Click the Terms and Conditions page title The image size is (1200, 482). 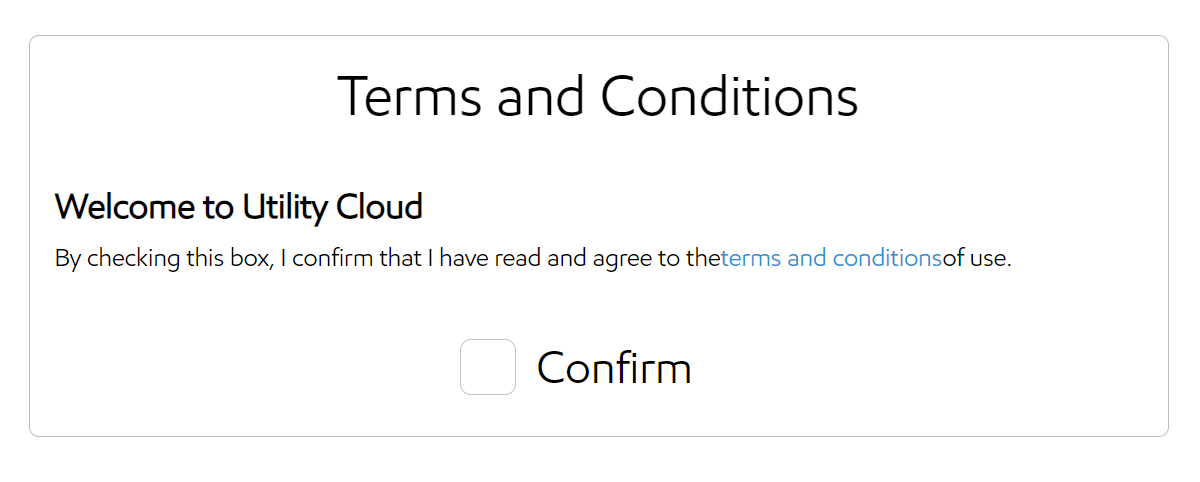(598, 98)
